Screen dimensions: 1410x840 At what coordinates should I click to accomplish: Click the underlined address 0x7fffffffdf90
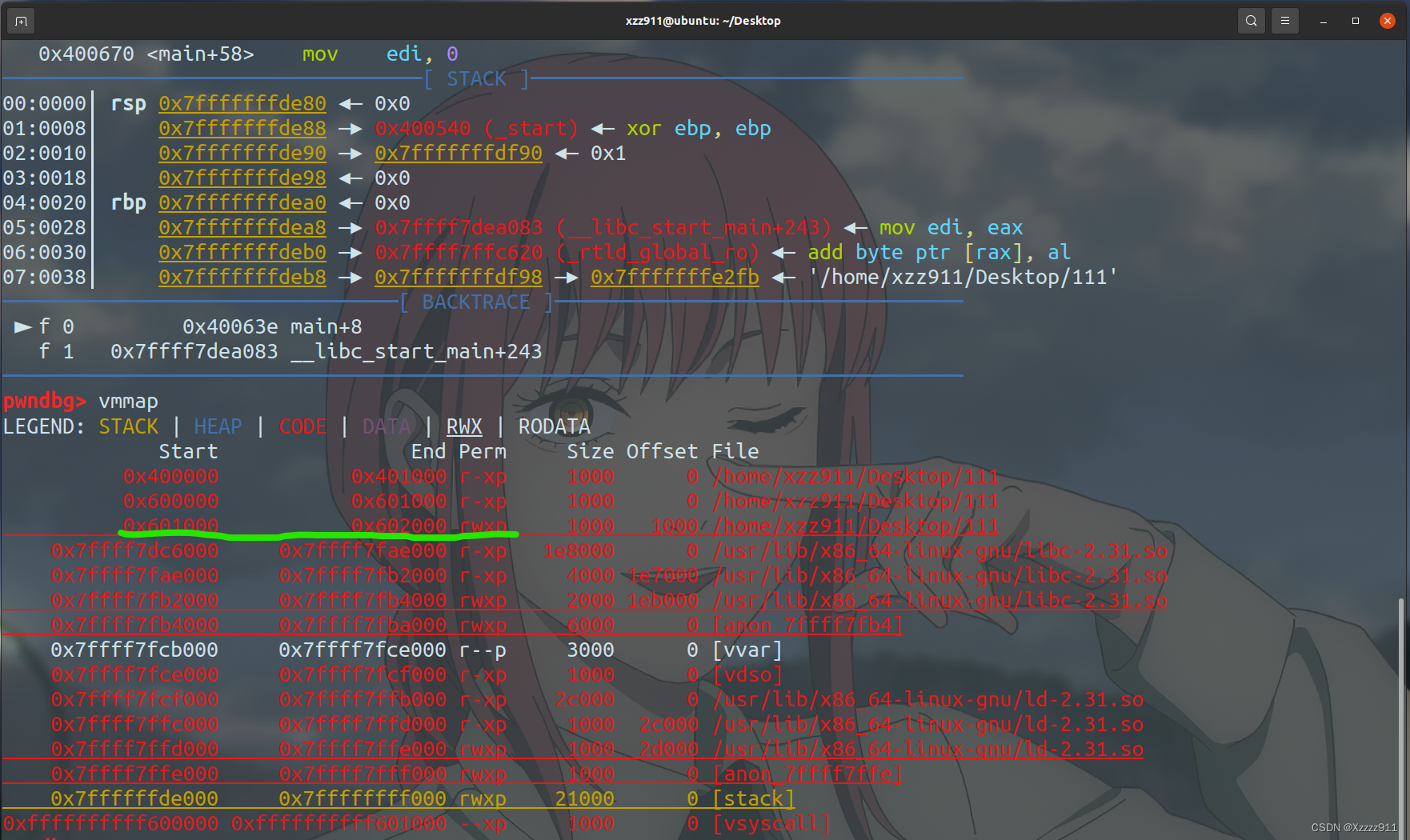[458, 154]
